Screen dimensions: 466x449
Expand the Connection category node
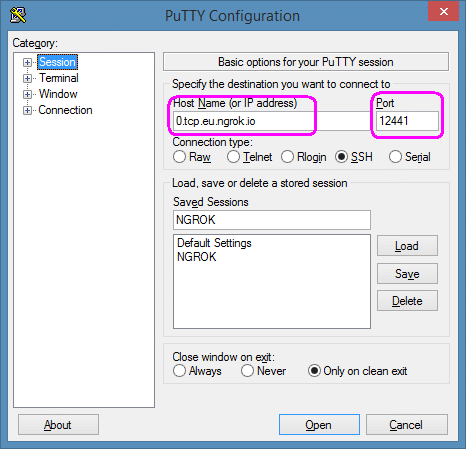[x=27, y=110]
